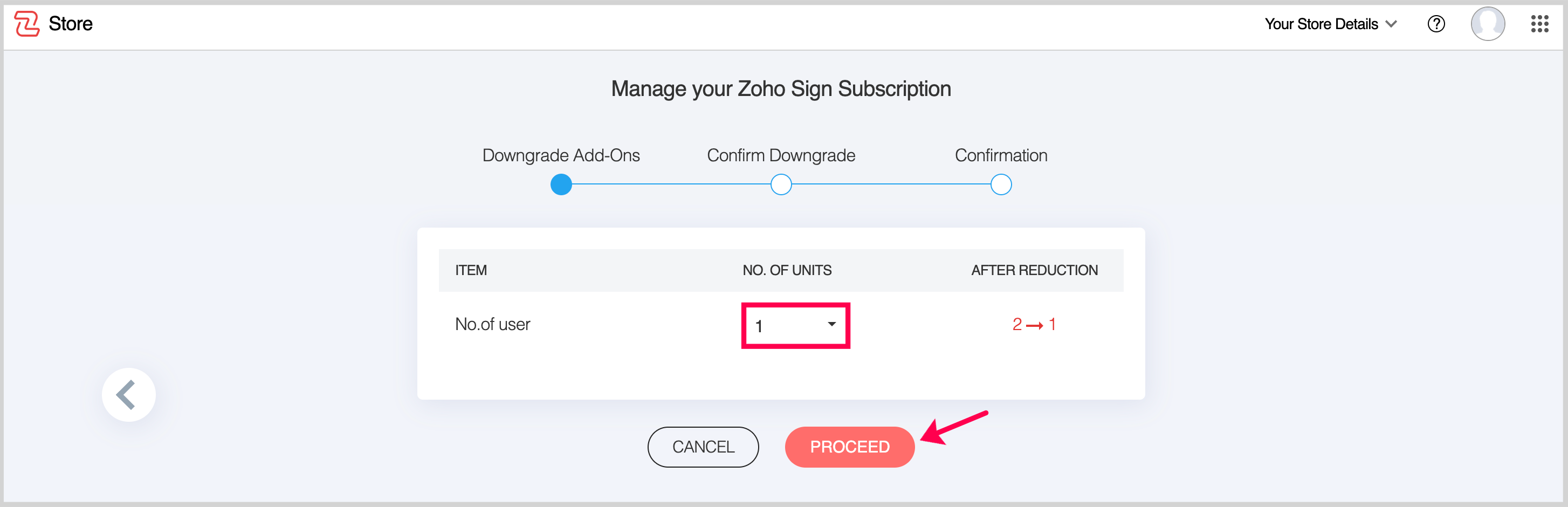The width and height of the screenshot is (1568, 507).
Task: Select the Confirmation step label
Action: coord(1001,155)
